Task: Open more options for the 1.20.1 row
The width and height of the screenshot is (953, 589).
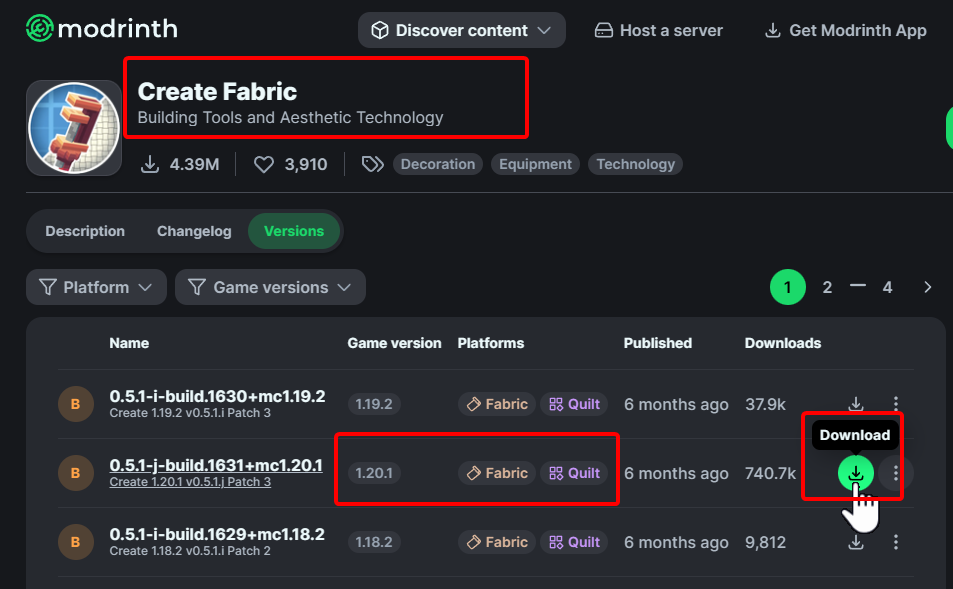Action: click(896, 473)
